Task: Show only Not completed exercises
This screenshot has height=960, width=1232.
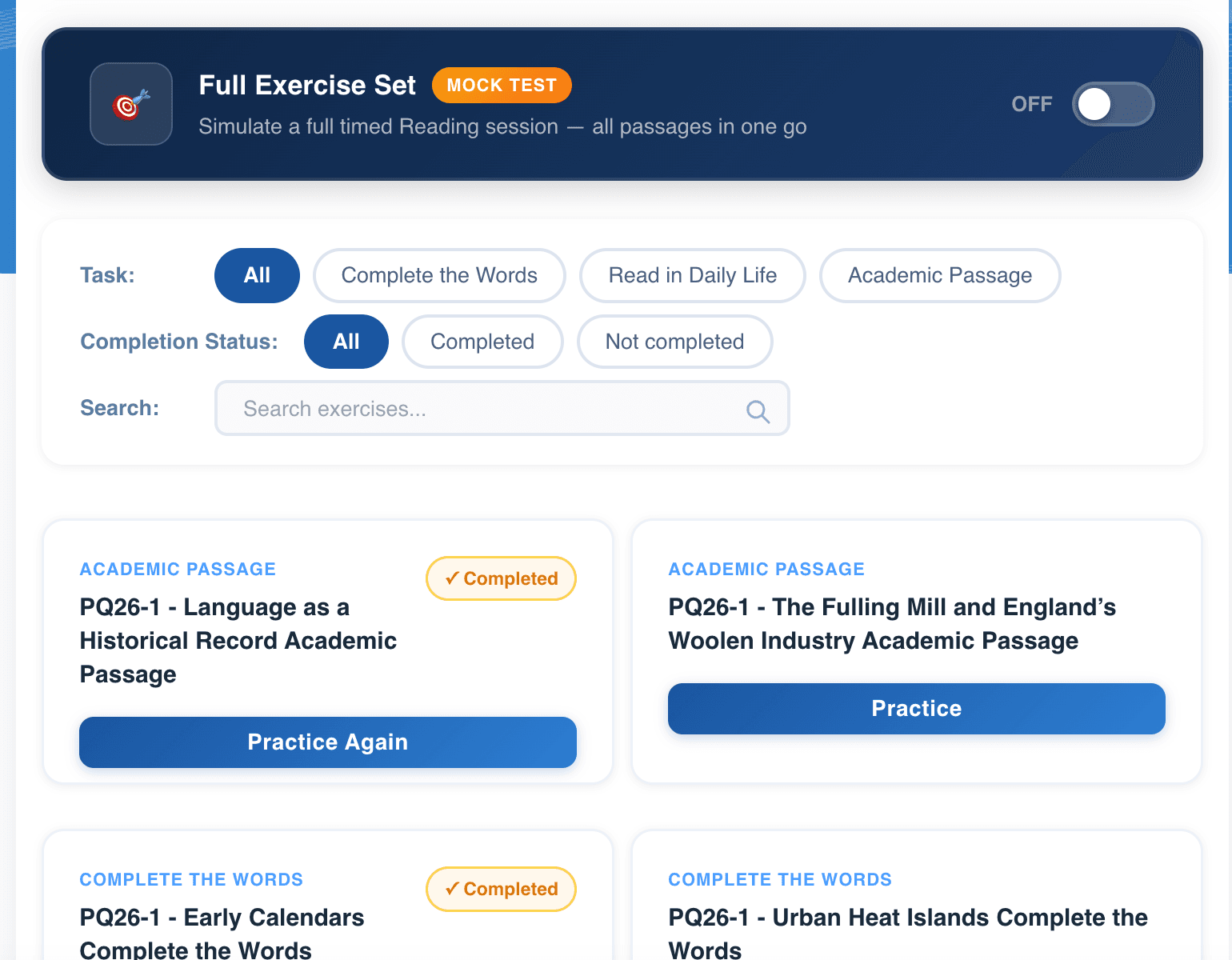Action: pyautogui.click(x=674, y=342)
